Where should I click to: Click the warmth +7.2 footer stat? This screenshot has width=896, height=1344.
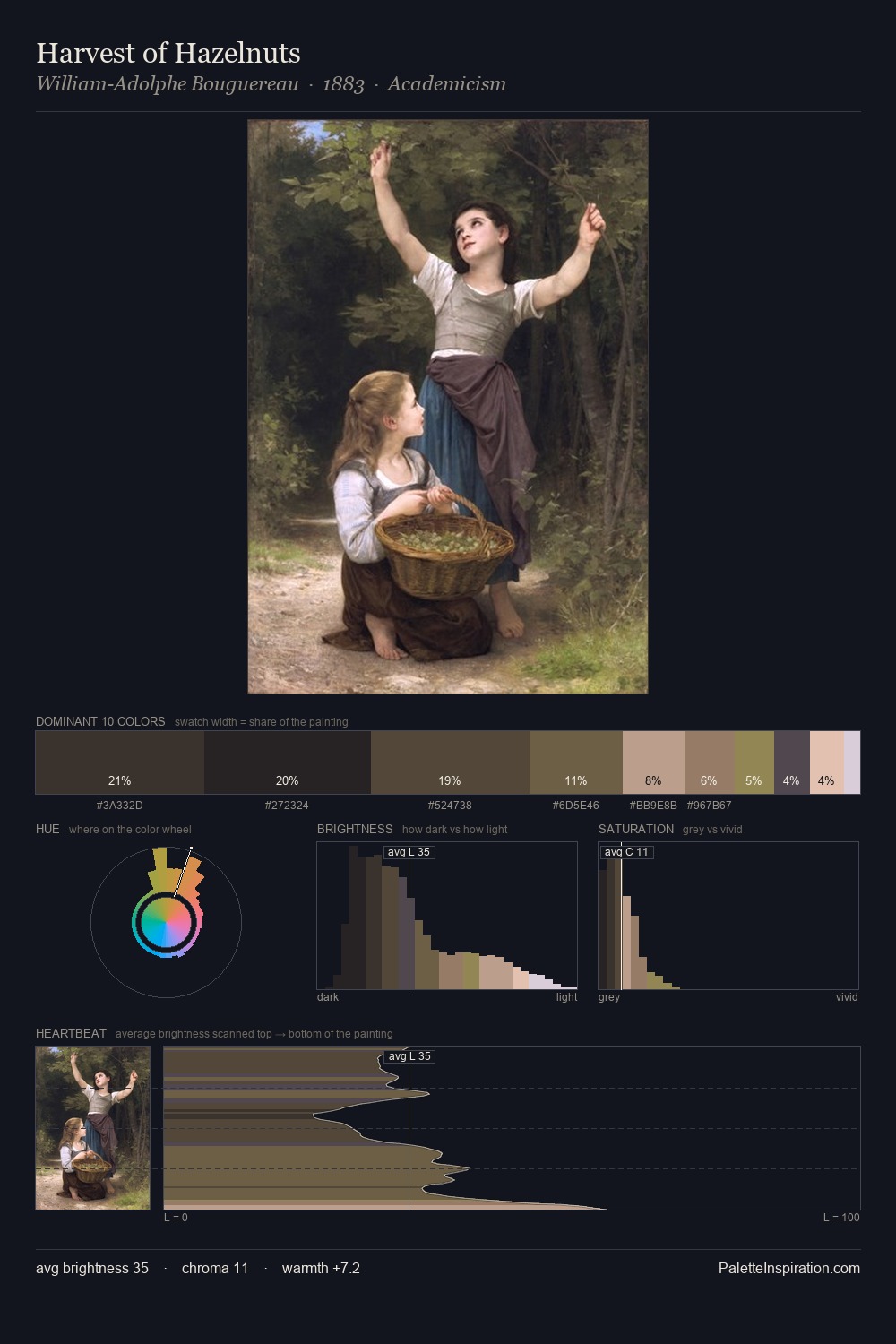click(x=321, y=1268)
